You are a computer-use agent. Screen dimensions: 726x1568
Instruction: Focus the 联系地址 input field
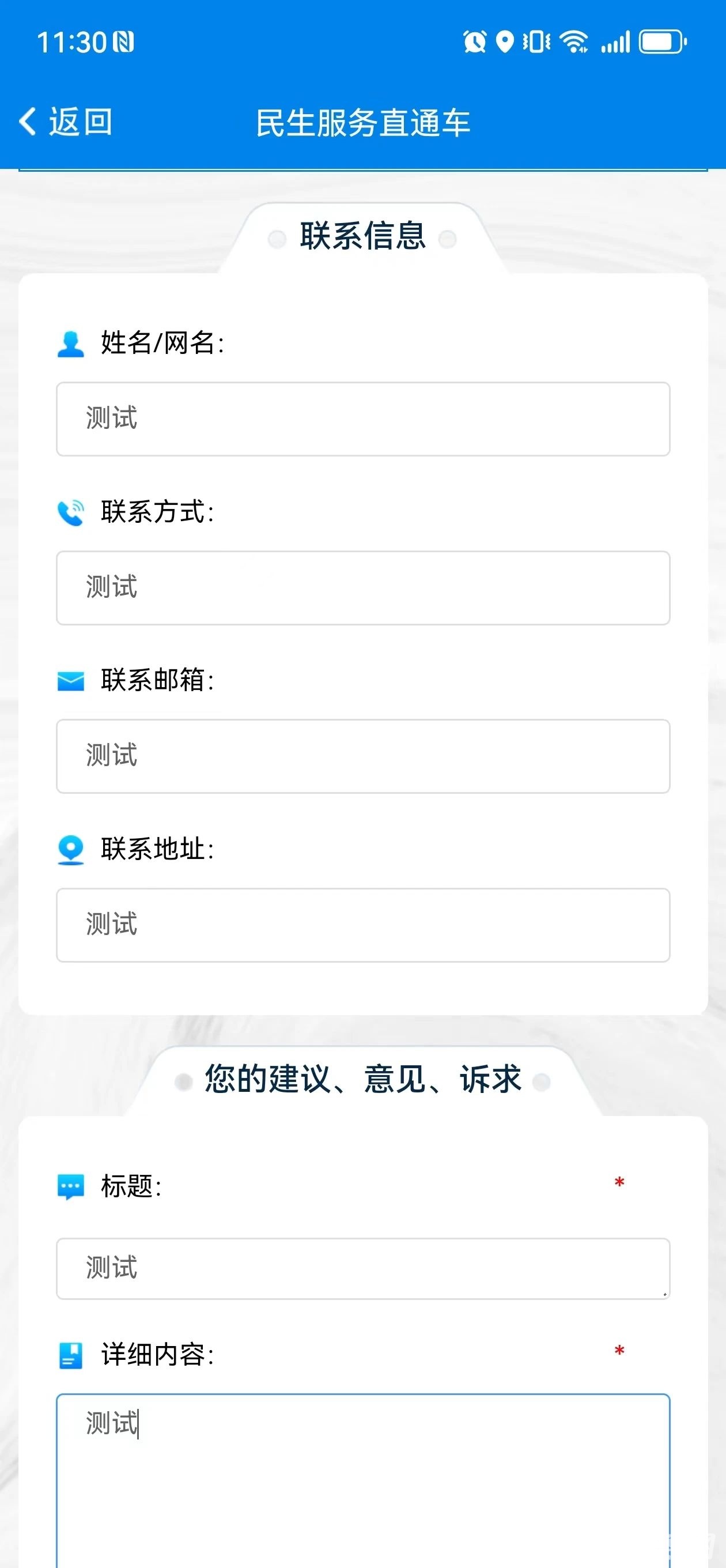coord(364,925)
